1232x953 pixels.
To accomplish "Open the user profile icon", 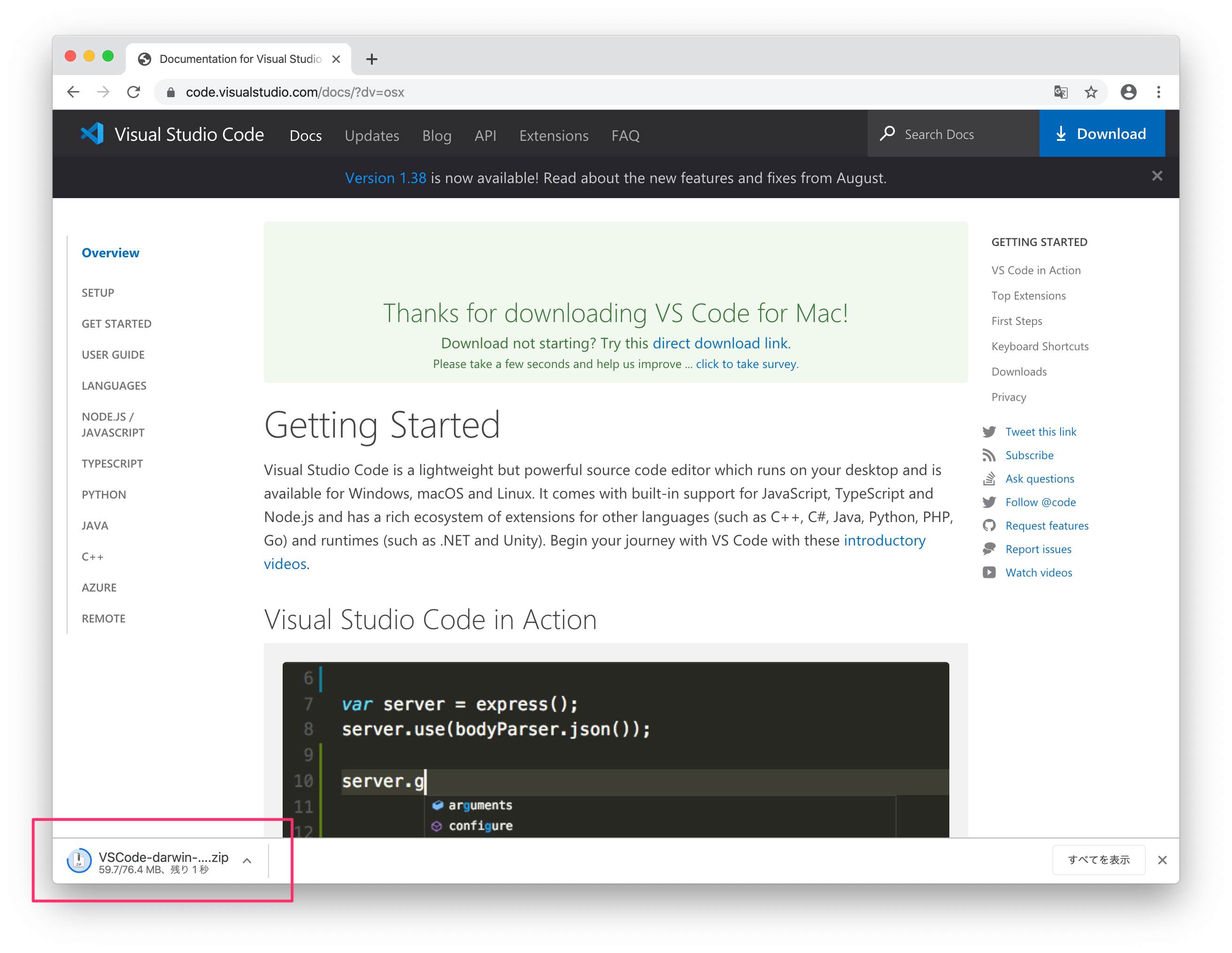I will coord(1128,92).
